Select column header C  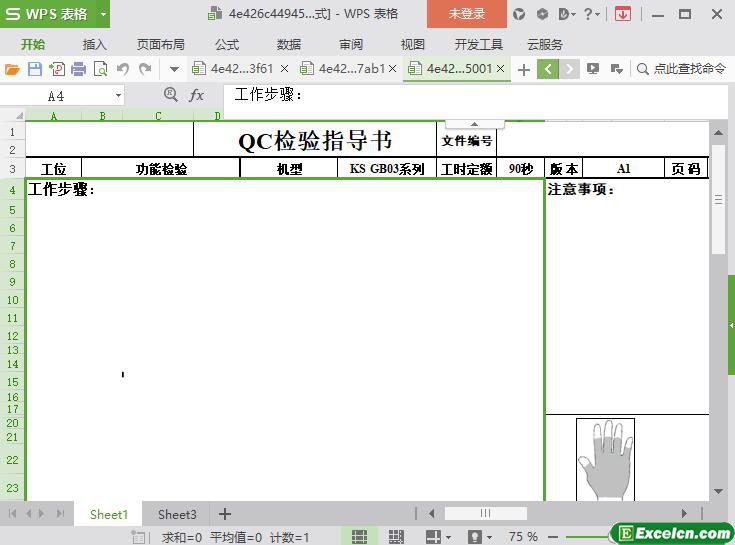coord(158,116)
